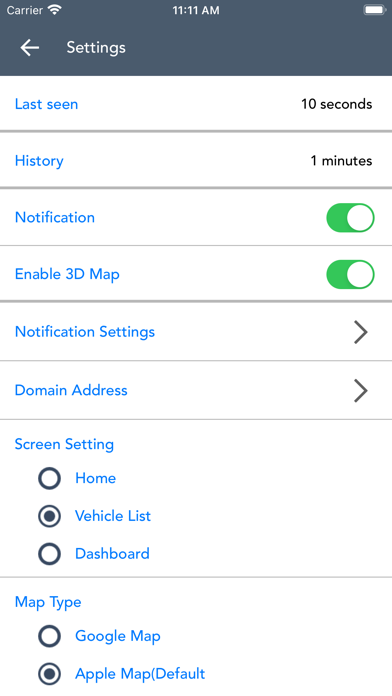Select the Vehicle List radio button

tap(49, 516)
